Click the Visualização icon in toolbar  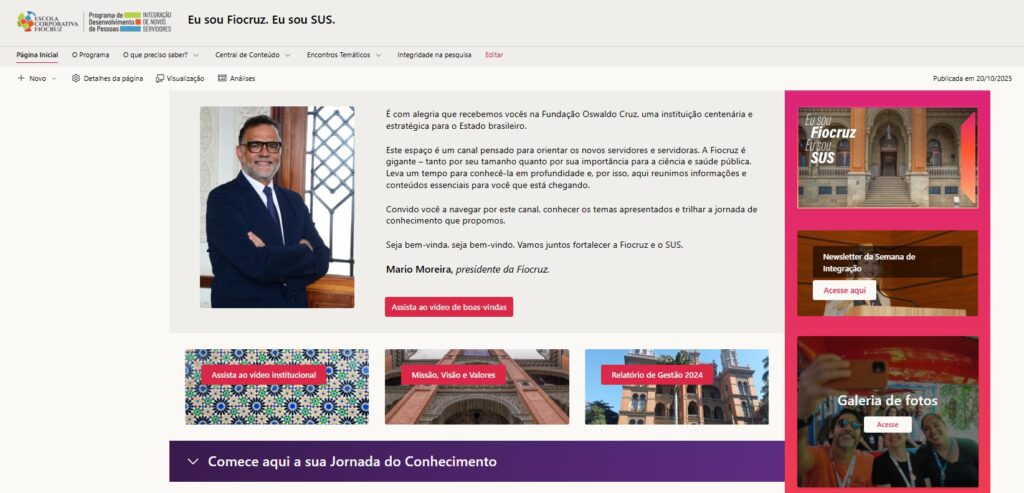pyautogui.click(x=160, y=78)
